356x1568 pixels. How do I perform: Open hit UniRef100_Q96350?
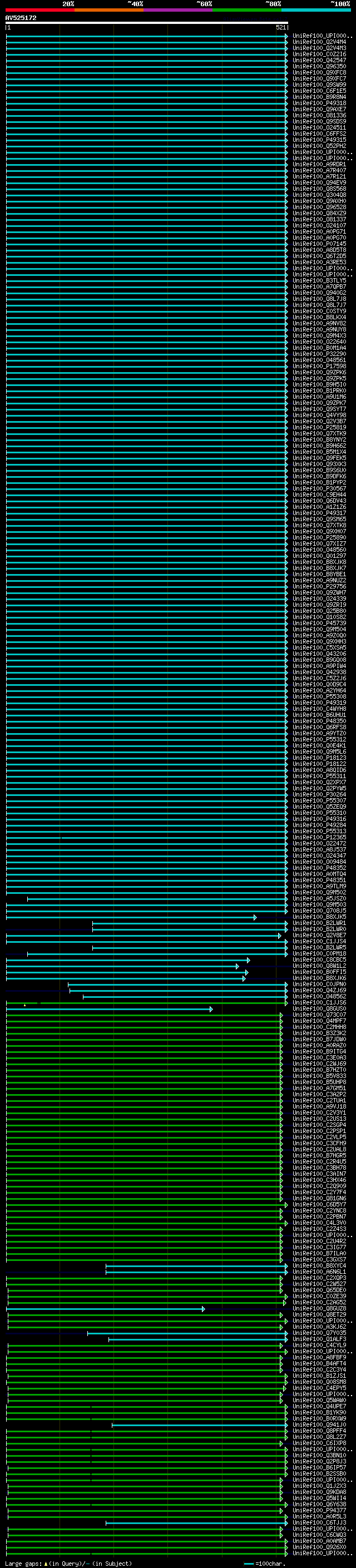pyautogui.click(x=319, y=66)
